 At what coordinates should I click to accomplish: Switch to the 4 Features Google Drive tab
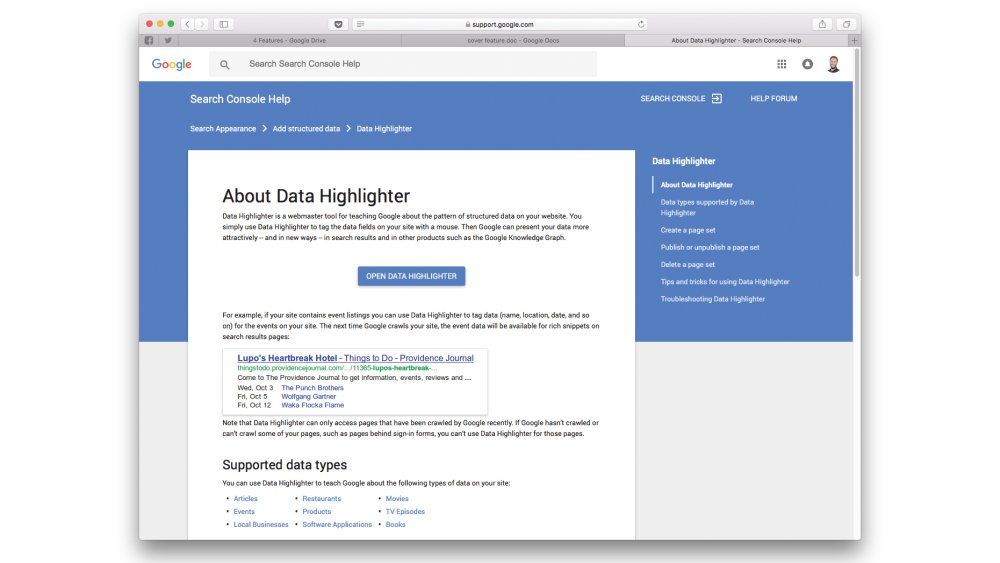click(x=290, y=40)
